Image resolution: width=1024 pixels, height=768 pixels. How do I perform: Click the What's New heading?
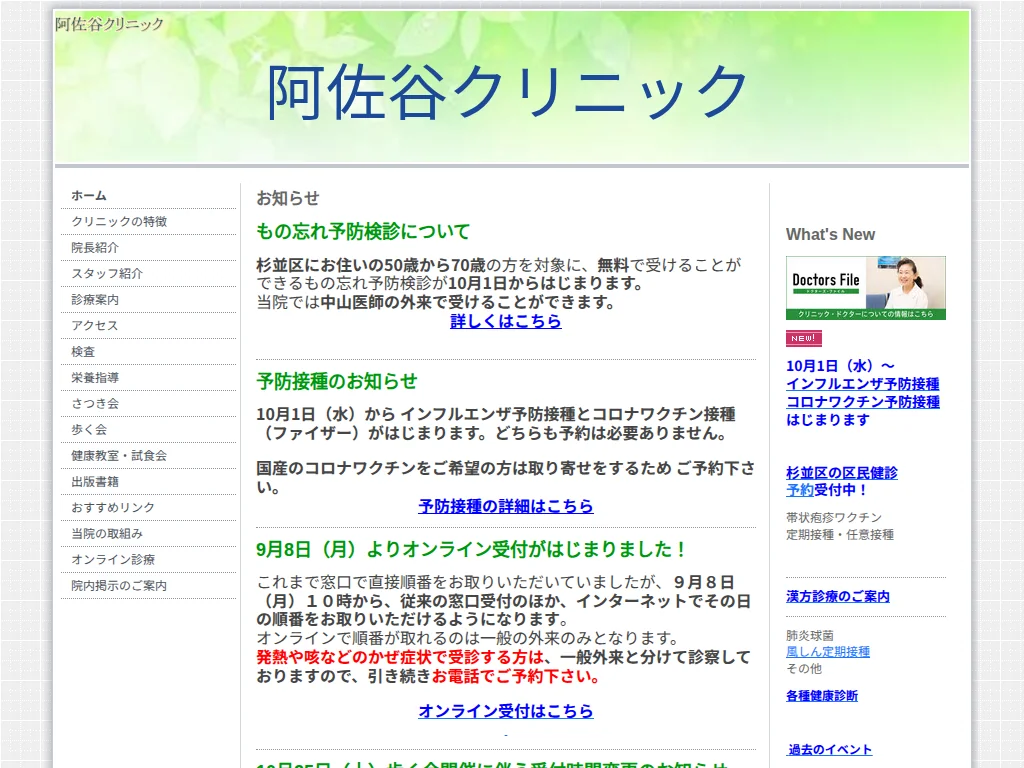pos(830,234)
